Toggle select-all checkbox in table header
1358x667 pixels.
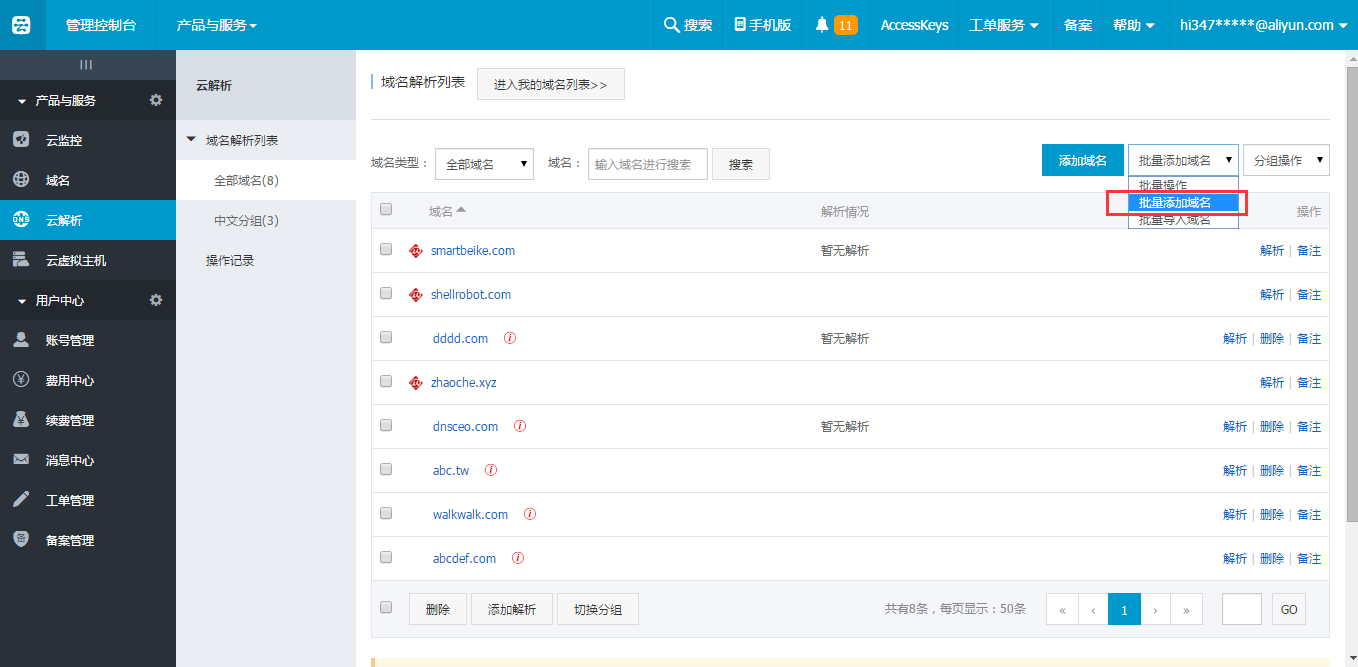point(386,209)
